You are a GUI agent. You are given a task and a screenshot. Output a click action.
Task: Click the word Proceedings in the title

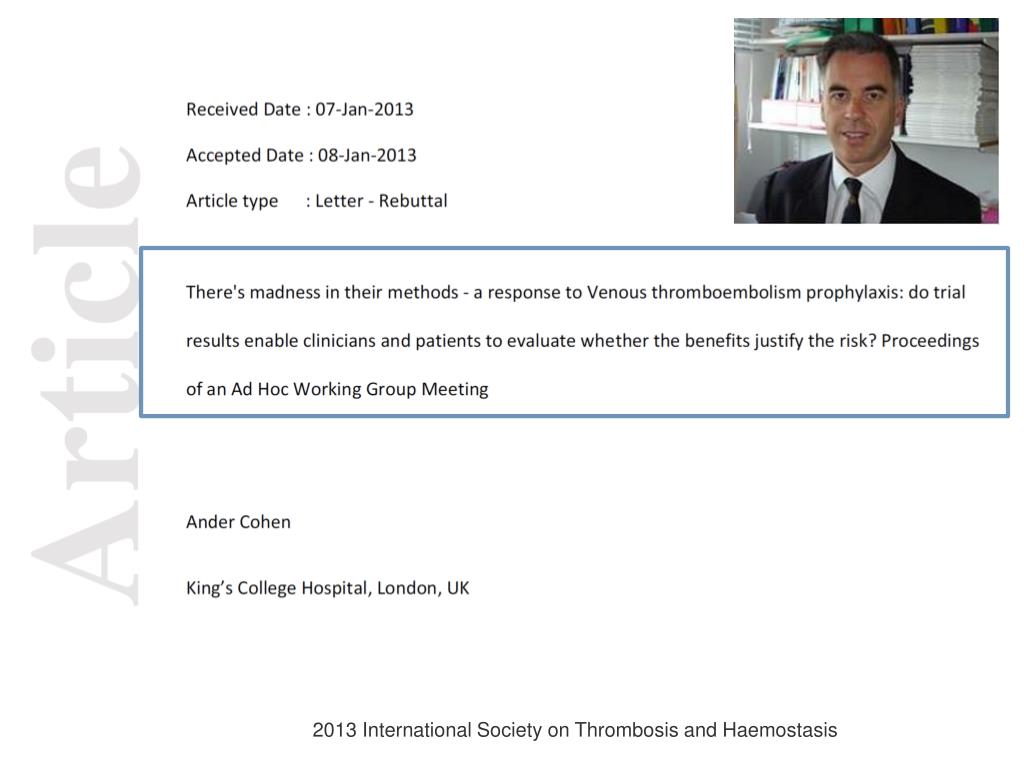931,341
